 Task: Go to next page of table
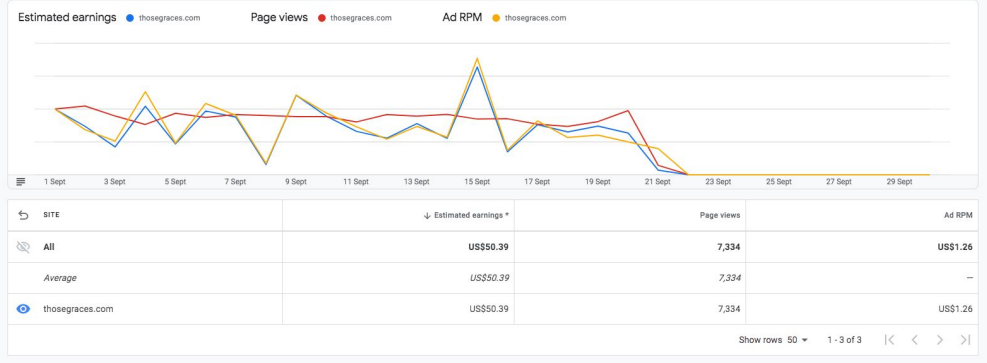pyautogui.click(x=940, y=340)
